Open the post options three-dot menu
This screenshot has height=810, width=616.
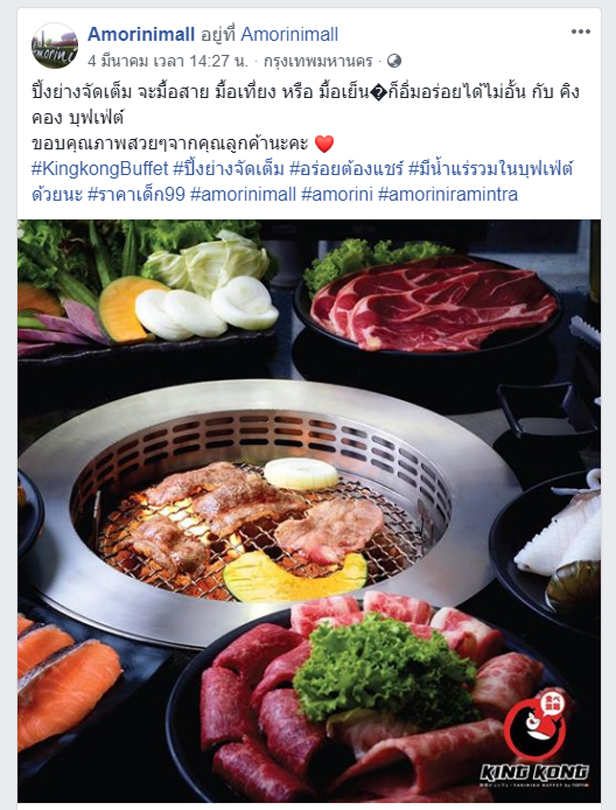pyautogui.click(x=580, y=32)
